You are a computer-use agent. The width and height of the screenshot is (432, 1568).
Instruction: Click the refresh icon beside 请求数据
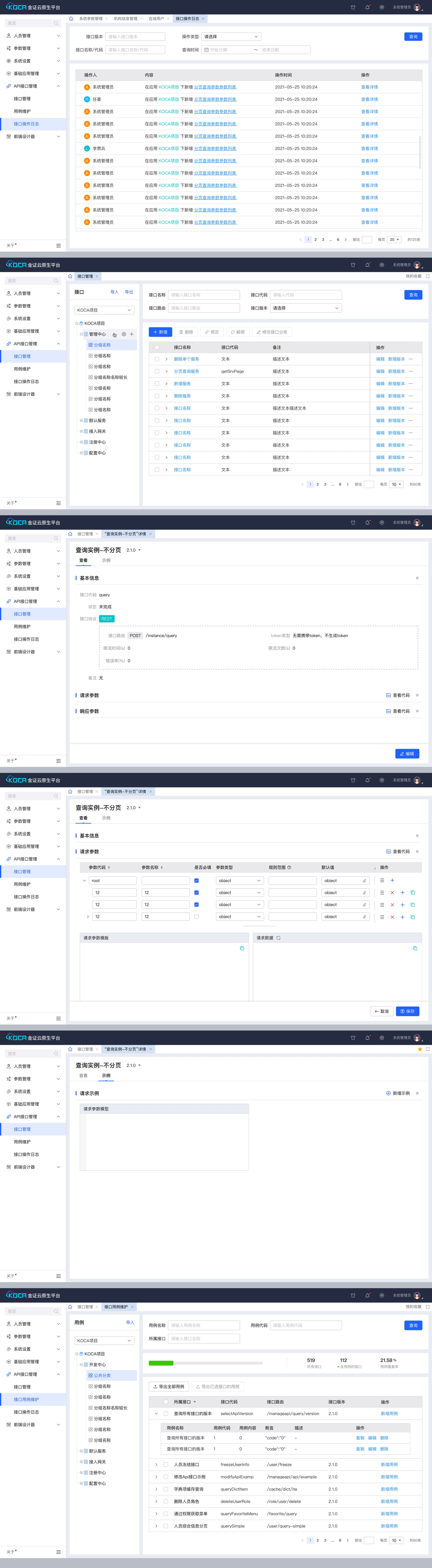click(279, 938)
